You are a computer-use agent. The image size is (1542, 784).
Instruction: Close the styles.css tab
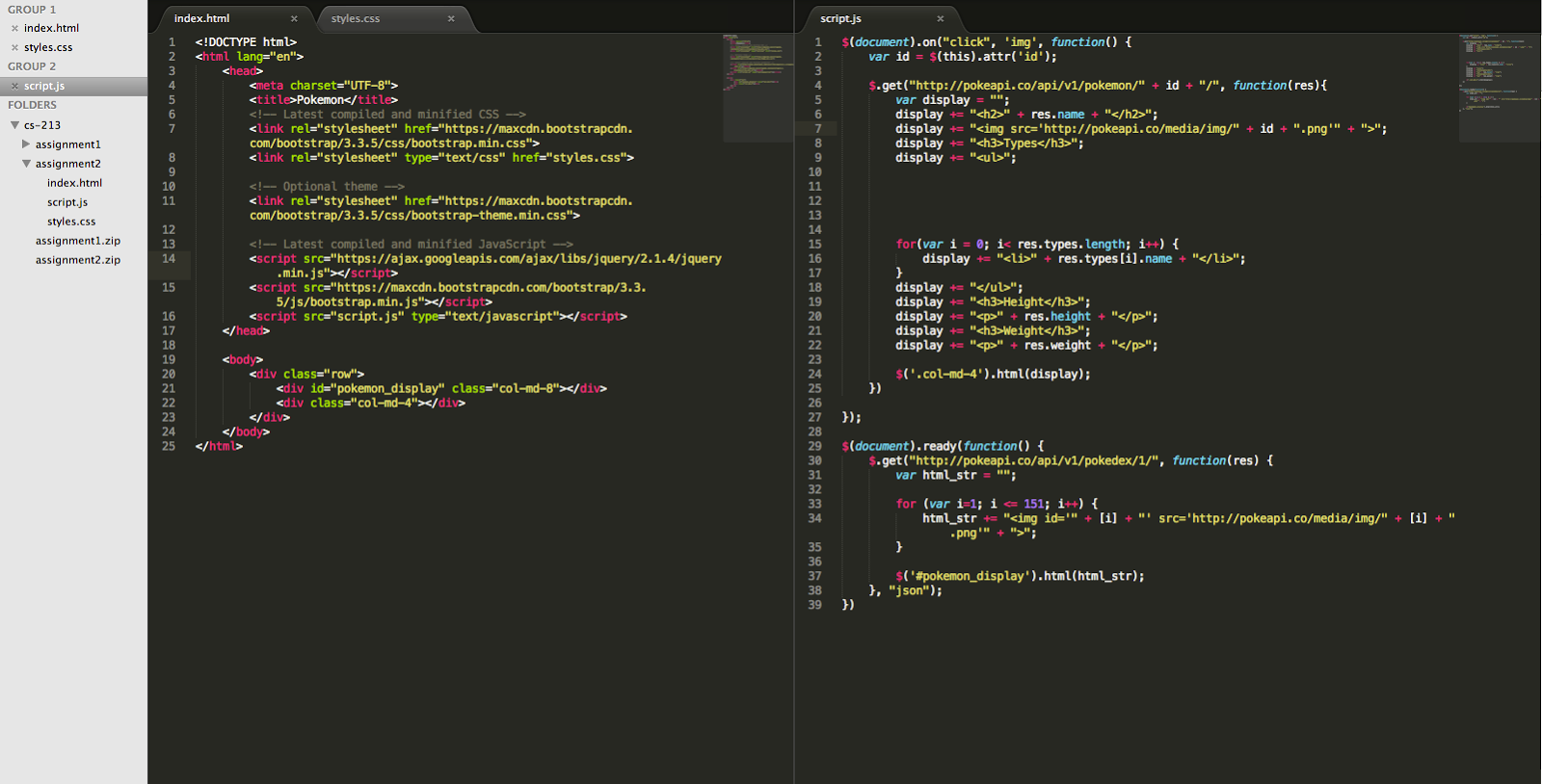(451, 18)
